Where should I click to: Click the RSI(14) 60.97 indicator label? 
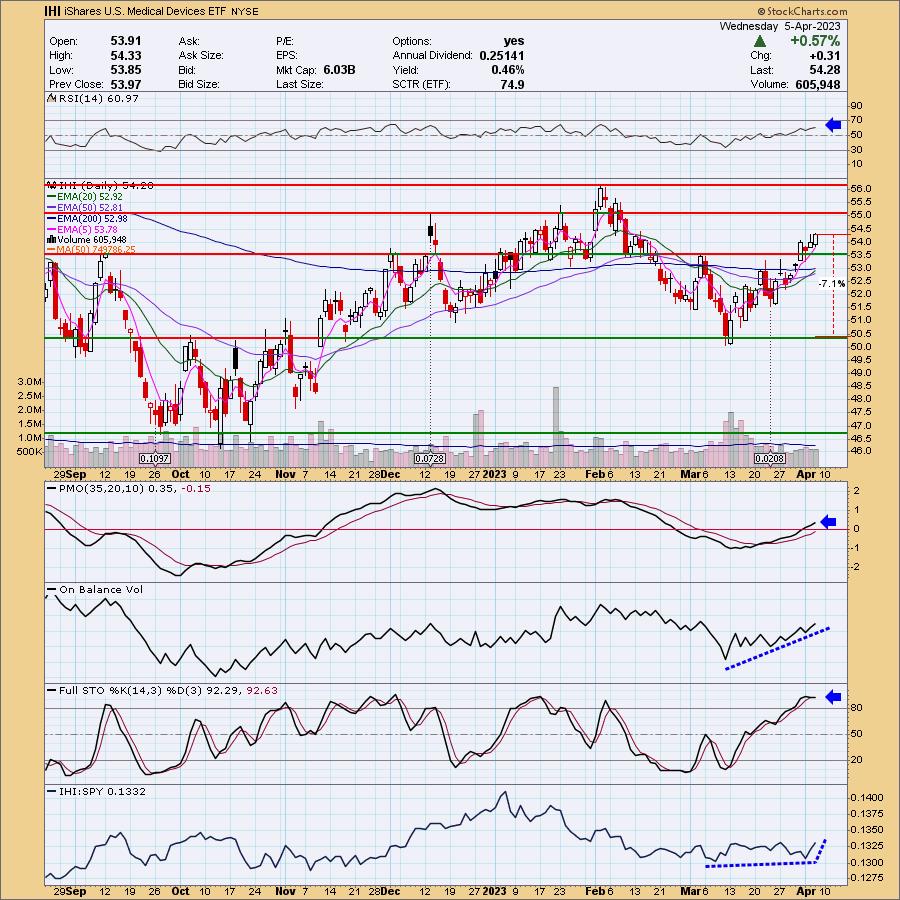[x=98, y=98]
